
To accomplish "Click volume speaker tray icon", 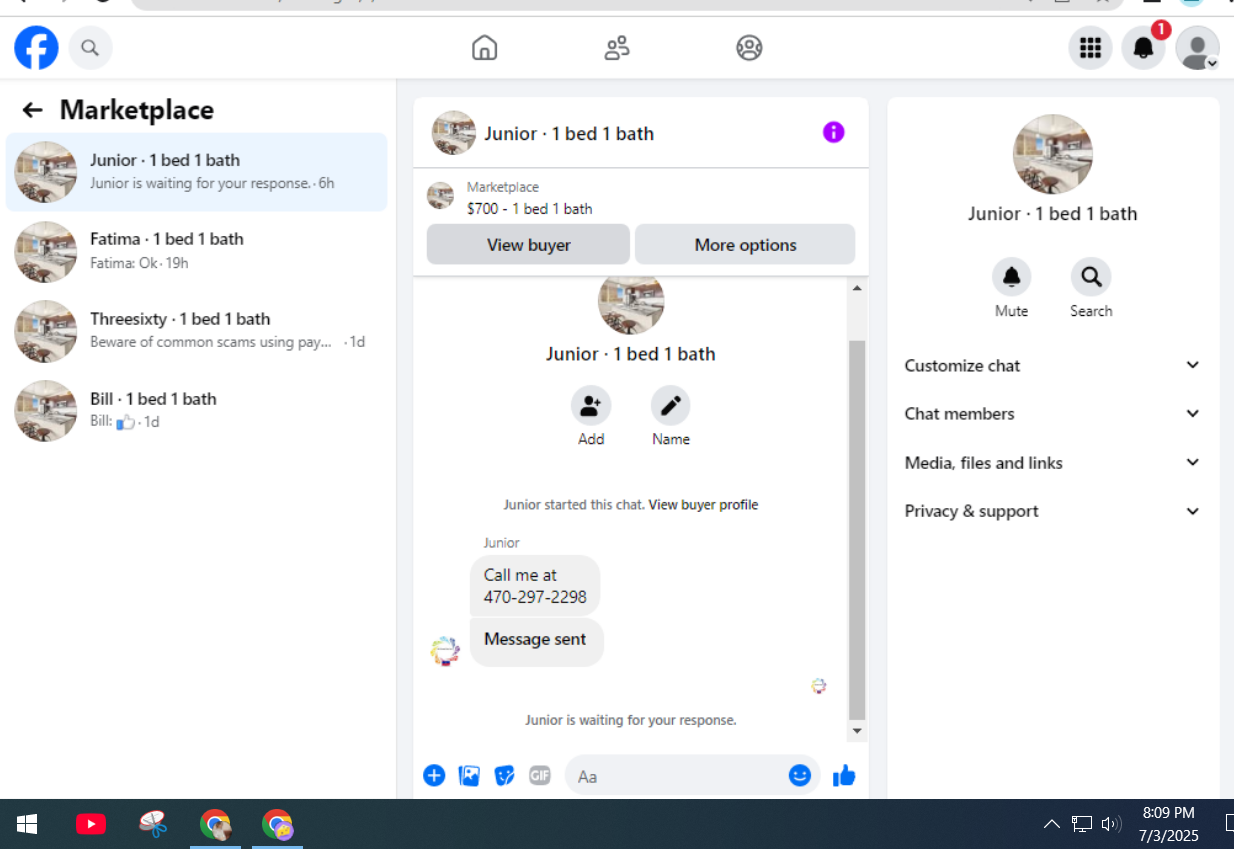I will (1110, 824).
